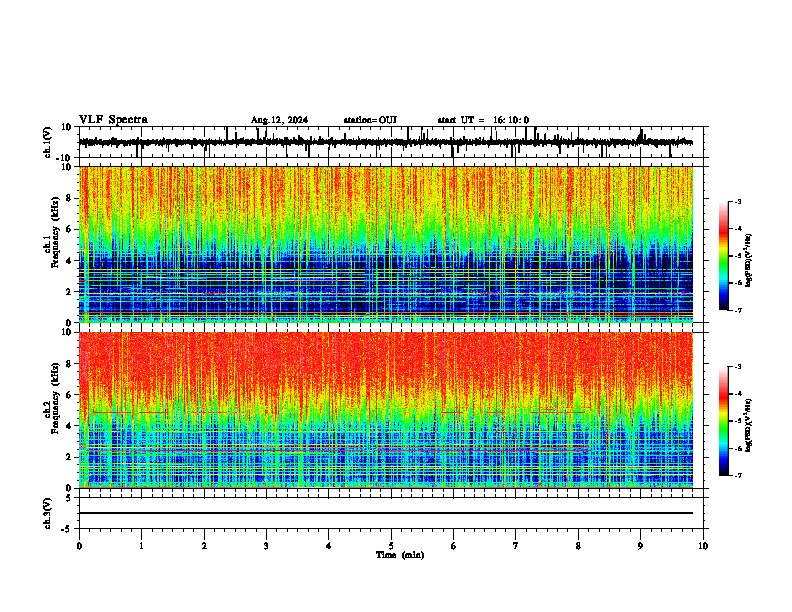Click time axis tick label "10"

(x=703, y=546)
